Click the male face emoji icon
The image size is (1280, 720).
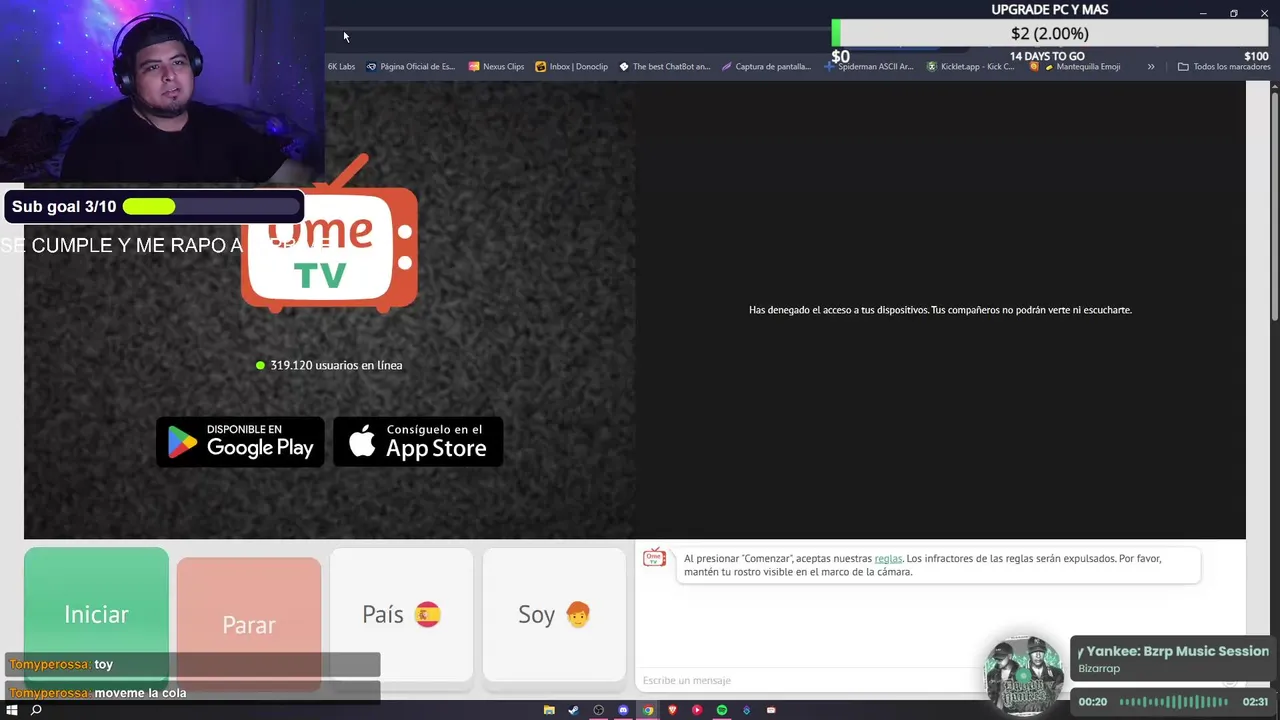pyautogui.click(x=578, y=614)
